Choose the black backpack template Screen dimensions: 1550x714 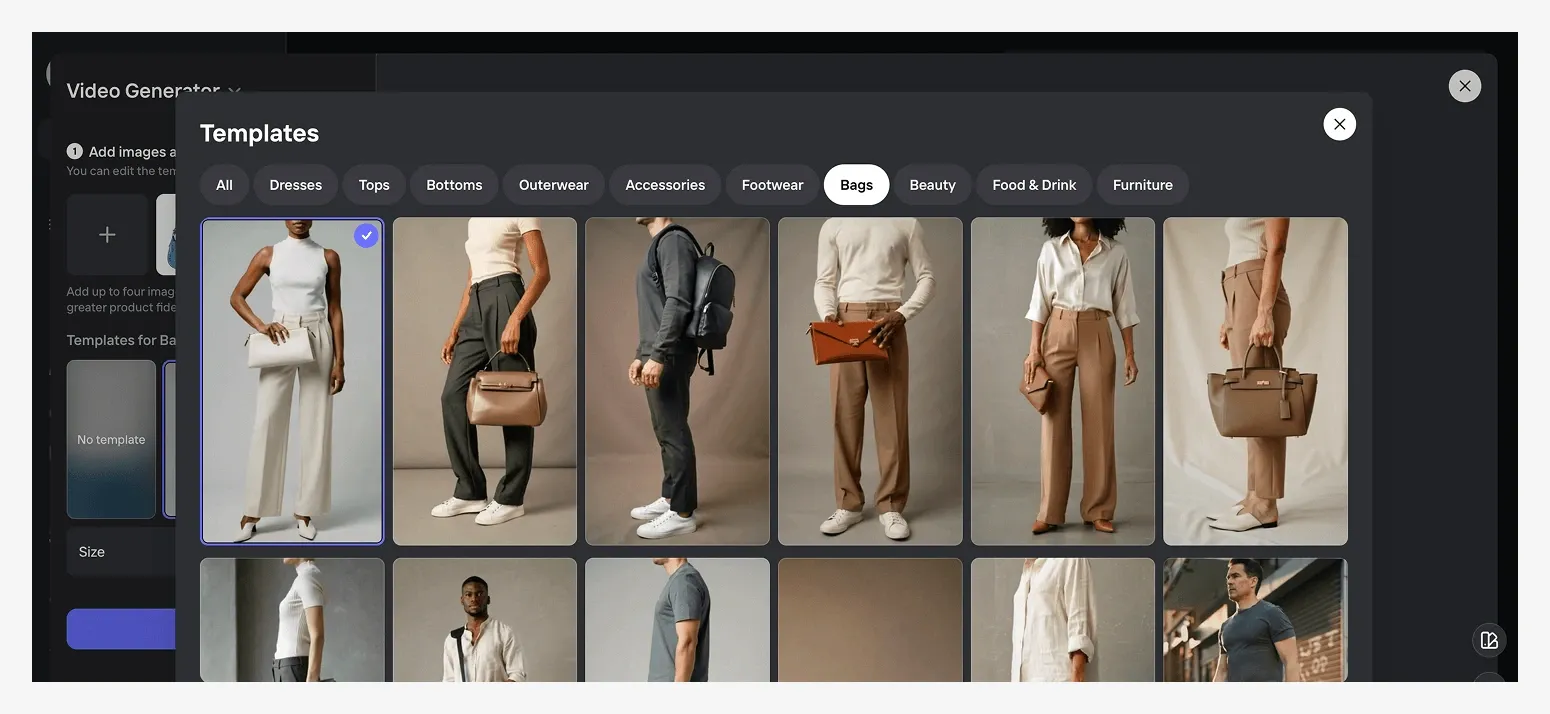[x=677, y=381]
